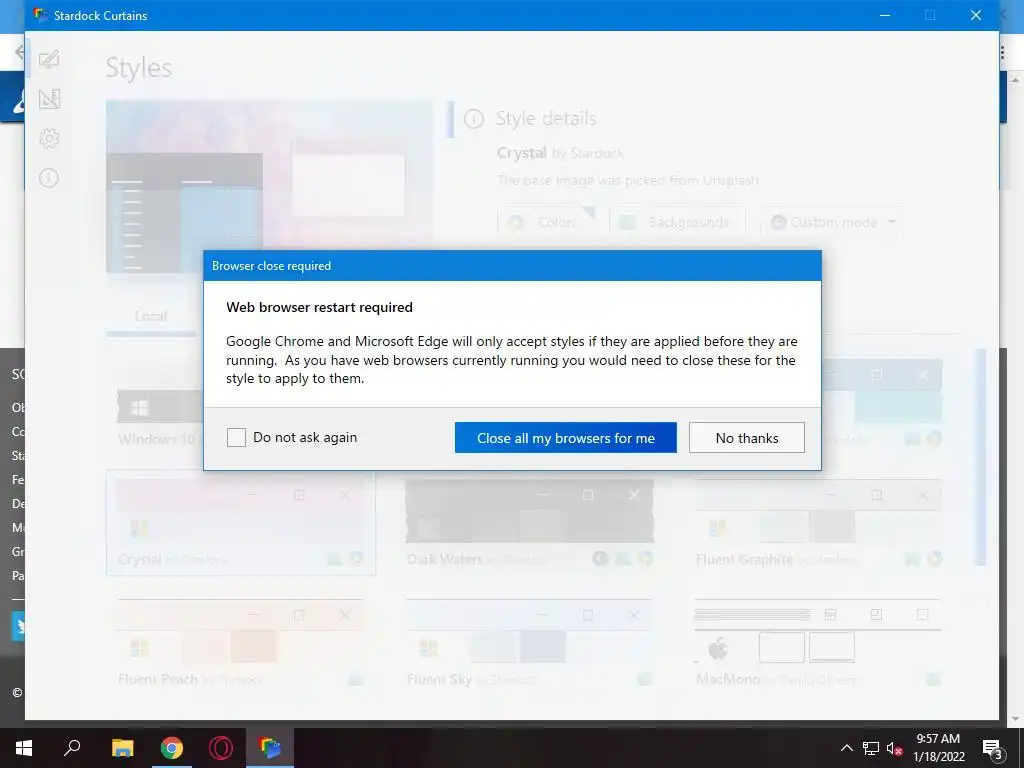Click the dark mode icon on Dark Waters card
Image resolution: width=1024 pixels, height=768 pixels.
pyautogui.click(x=600, y=558)
